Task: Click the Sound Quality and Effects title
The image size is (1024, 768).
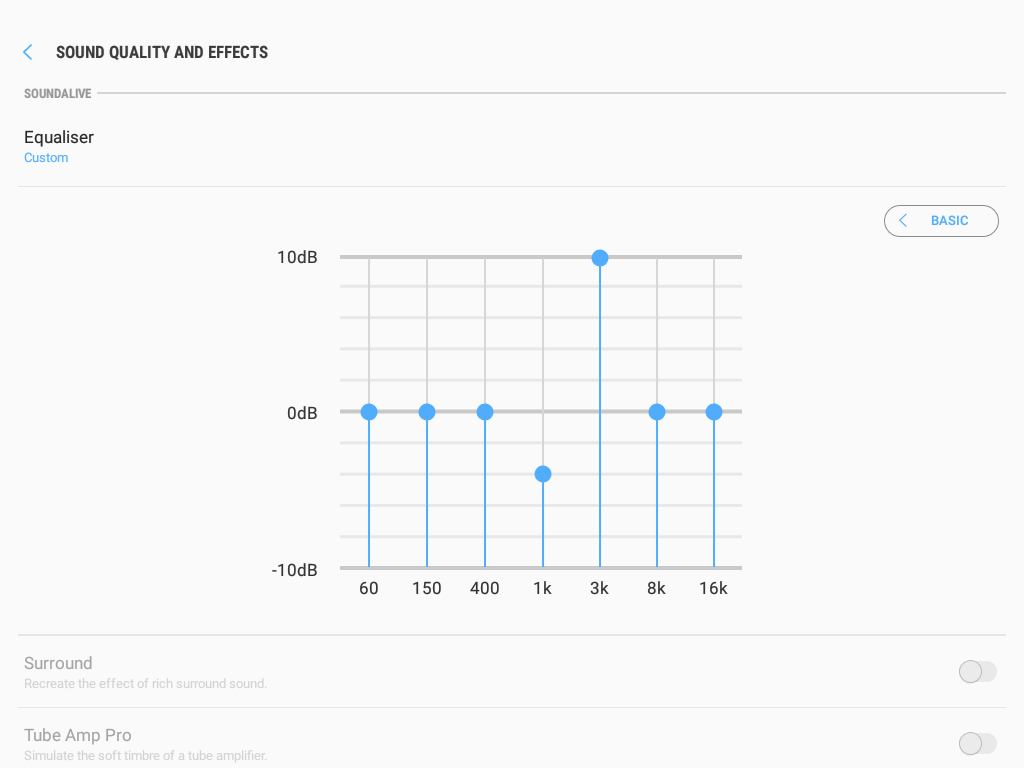Action: tap(162, 52)
